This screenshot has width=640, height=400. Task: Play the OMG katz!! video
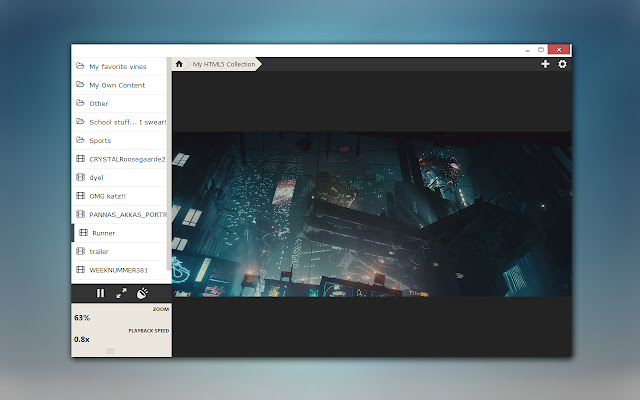[119, 196]
